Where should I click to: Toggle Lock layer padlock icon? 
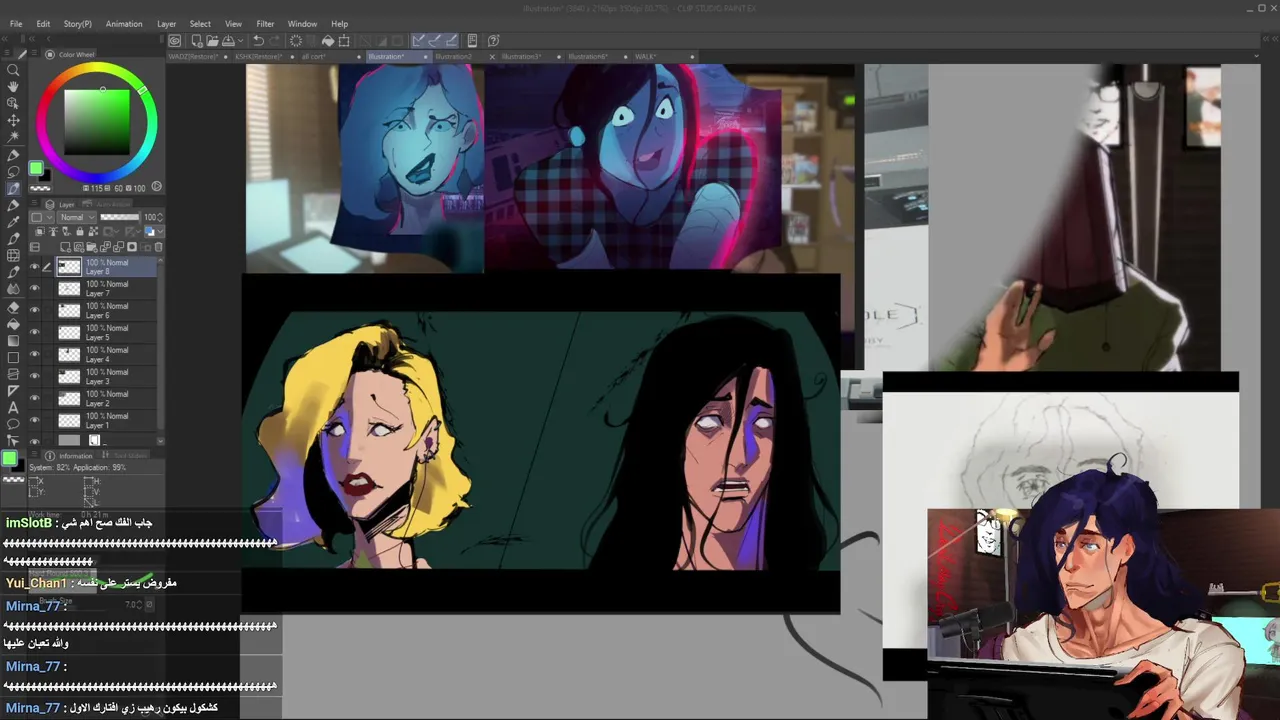80,231
